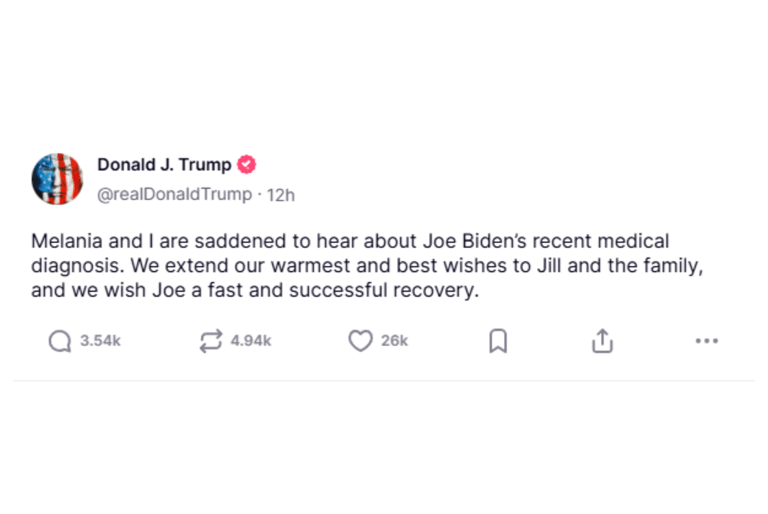Open the share upload icon
768x514 pixels.
click(x=601, y=341)
